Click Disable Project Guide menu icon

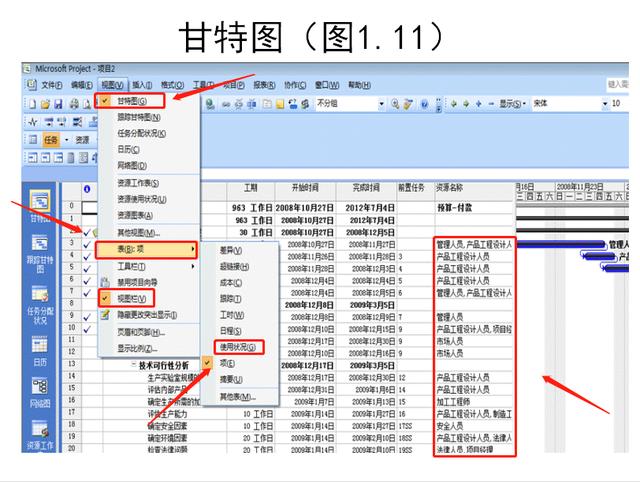[x=105, y=282]
